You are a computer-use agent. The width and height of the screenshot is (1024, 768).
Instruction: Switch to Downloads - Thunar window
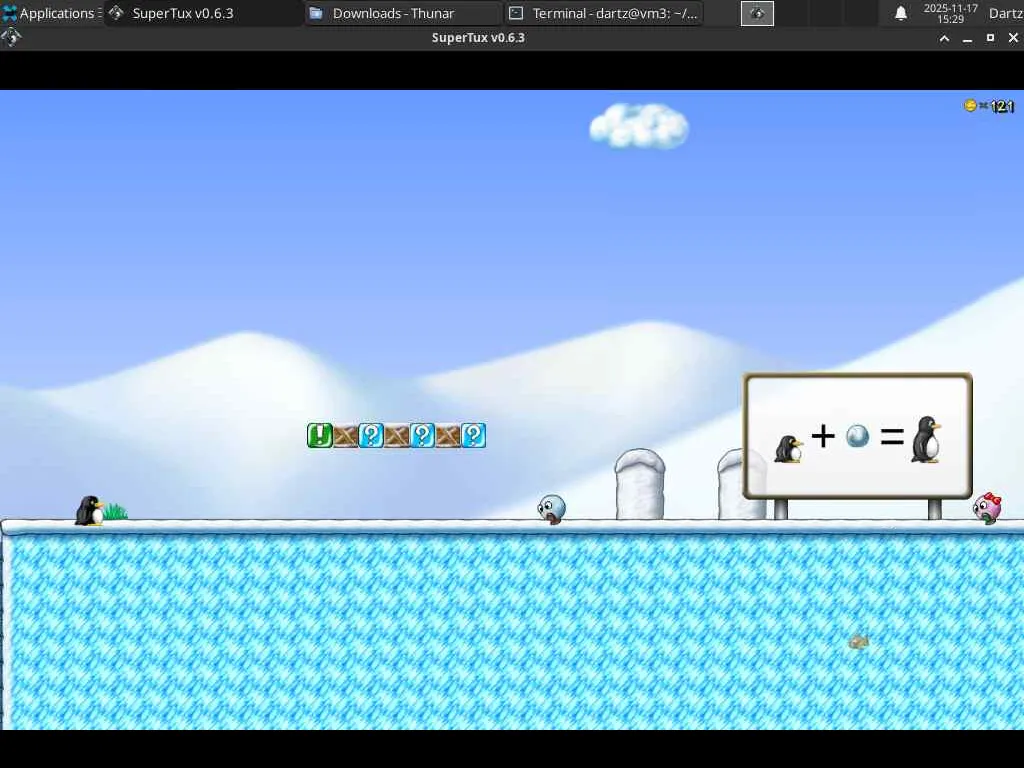[404, 13]
